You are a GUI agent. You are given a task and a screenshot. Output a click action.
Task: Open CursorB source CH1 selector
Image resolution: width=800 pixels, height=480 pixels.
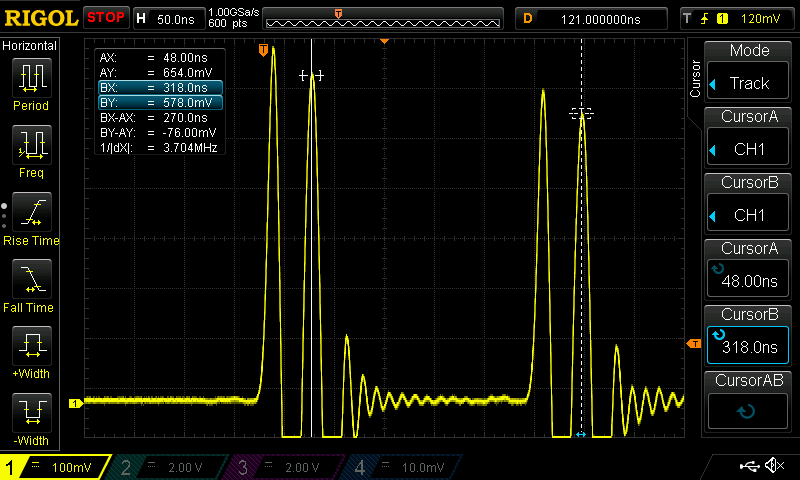pos(749,203)
